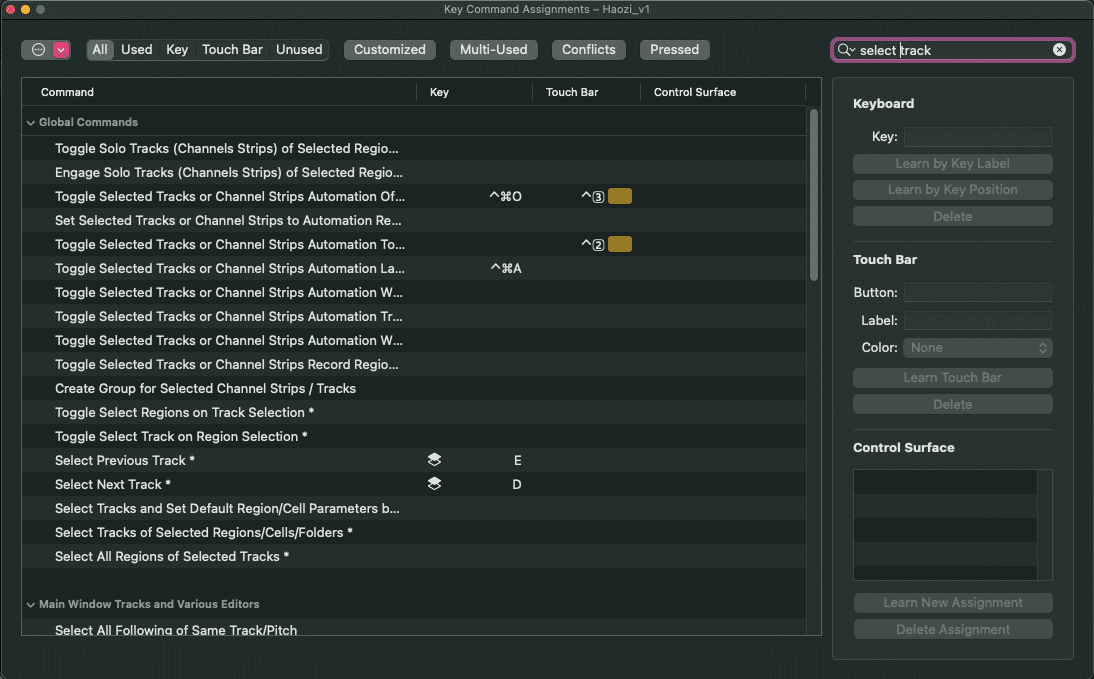The width and height of the screenshot is (1094, 679).
Task: Select the Select Next Track command row
Action: [108, 485]
